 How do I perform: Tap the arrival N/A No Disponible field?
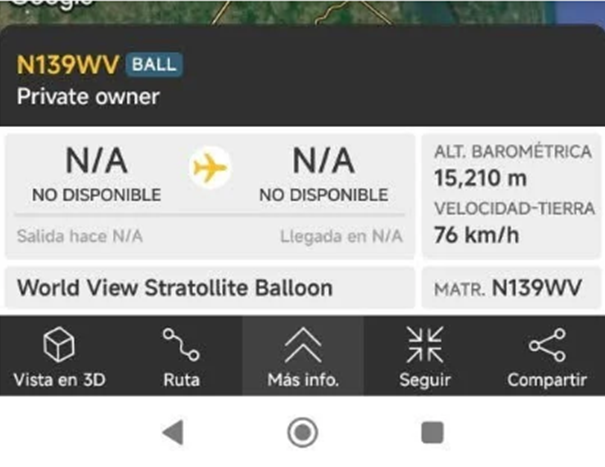tap(323, 174)
